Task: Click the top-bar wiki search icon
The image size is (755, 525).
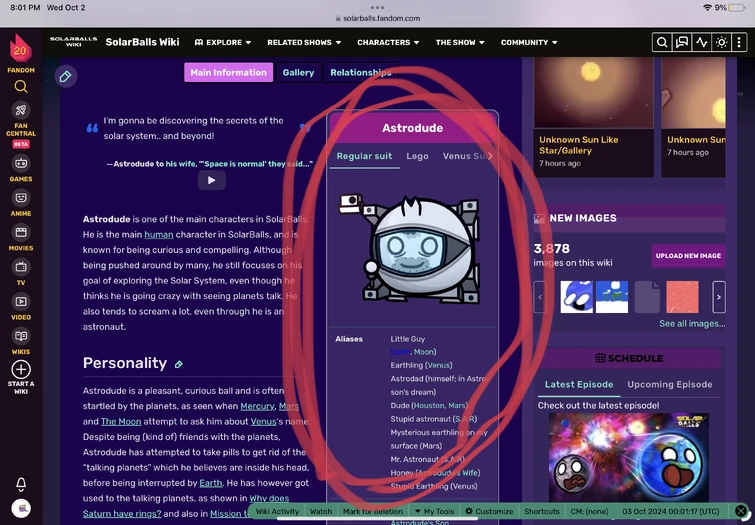Action: click(662, 42)
